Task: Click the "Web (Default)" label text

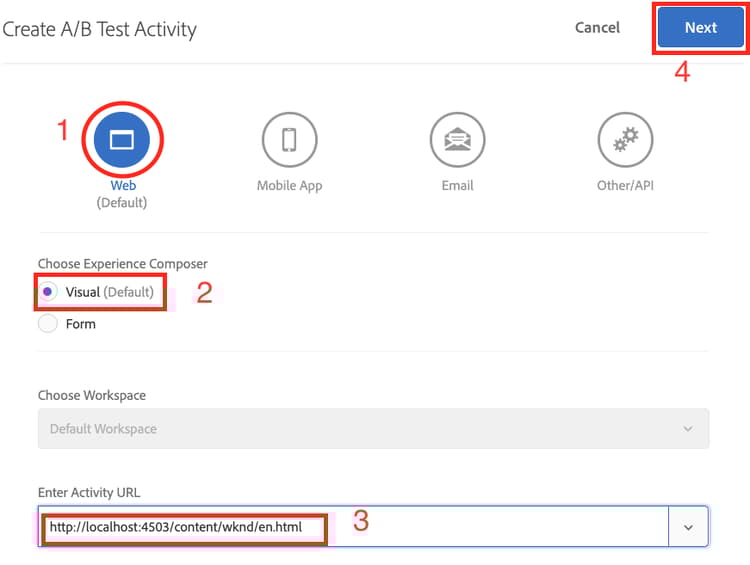Action: [x=122, y=194]
